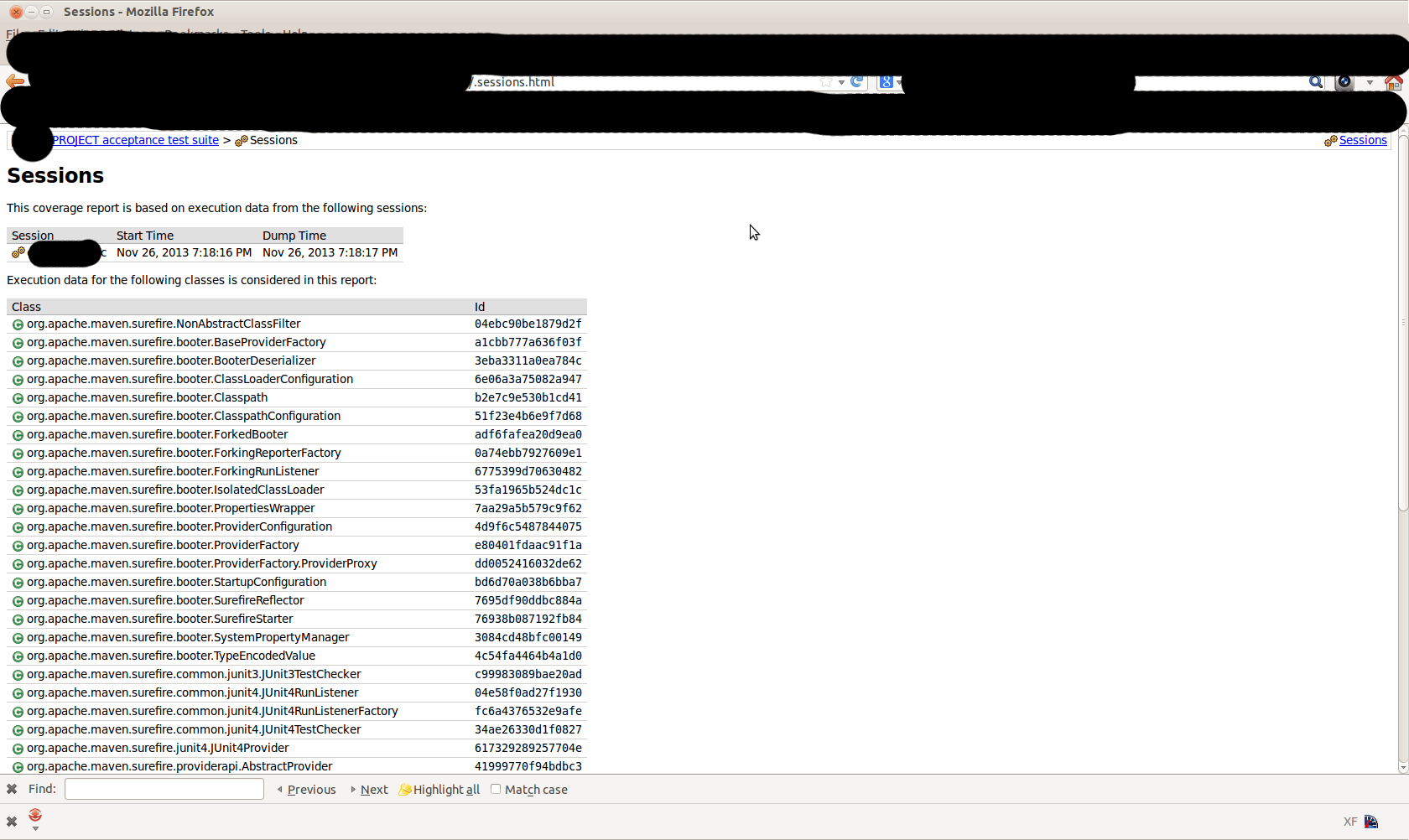The height and width of the screenshot is (840, 1409).
Task: Select the id e80401fdaac91f1a
Action: (x=528, y=545)
